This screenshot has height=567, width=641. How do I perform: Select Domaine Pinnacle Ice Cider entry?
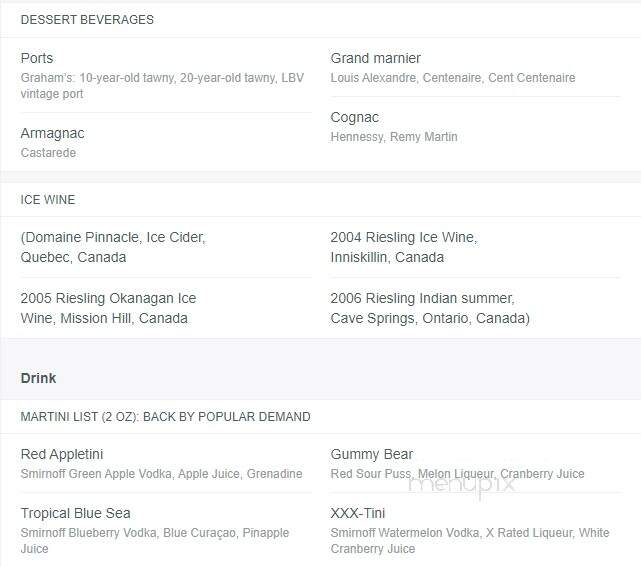coord(113,247)
